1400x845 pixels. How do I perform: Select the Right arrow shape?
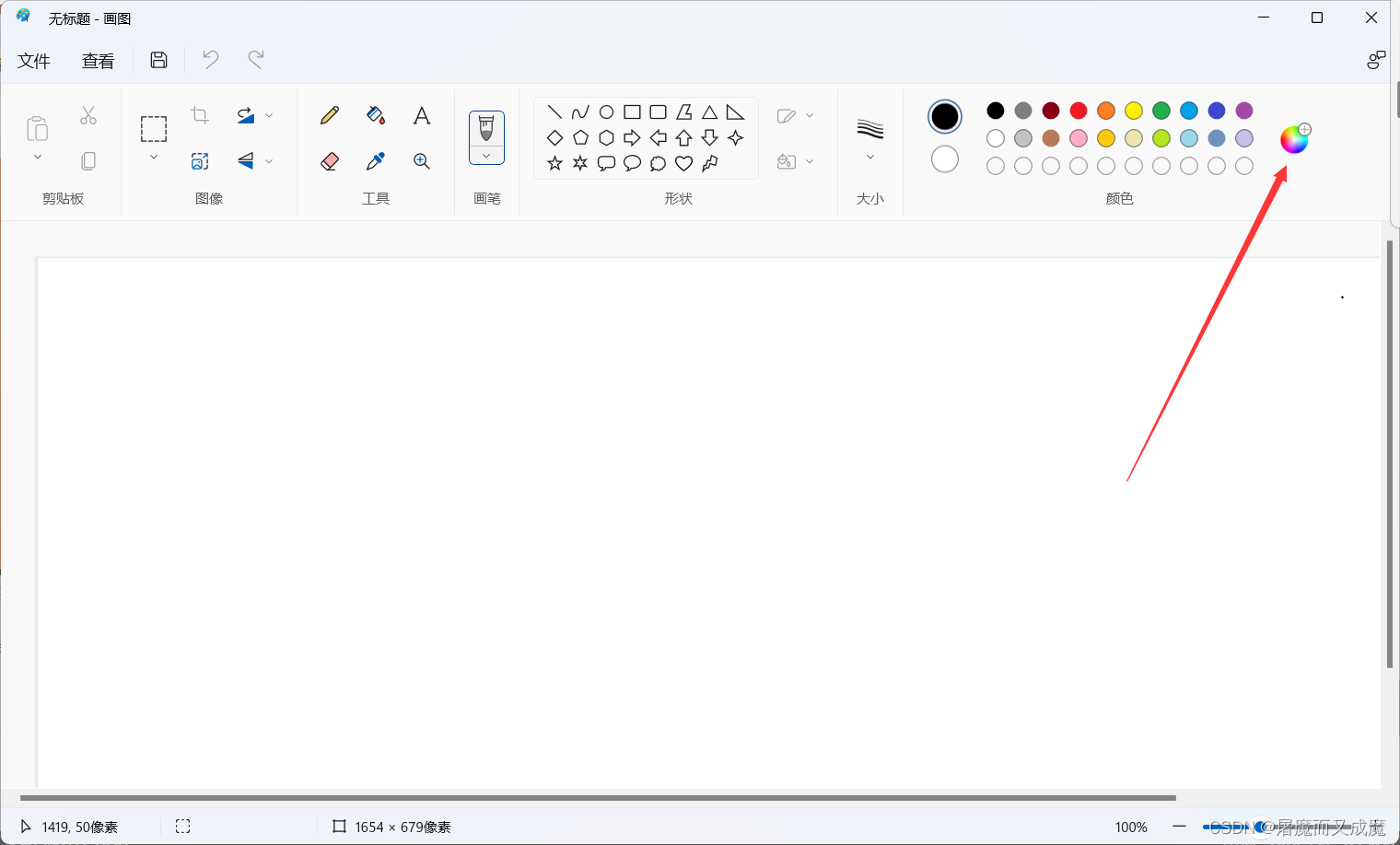tap(632, 137)
